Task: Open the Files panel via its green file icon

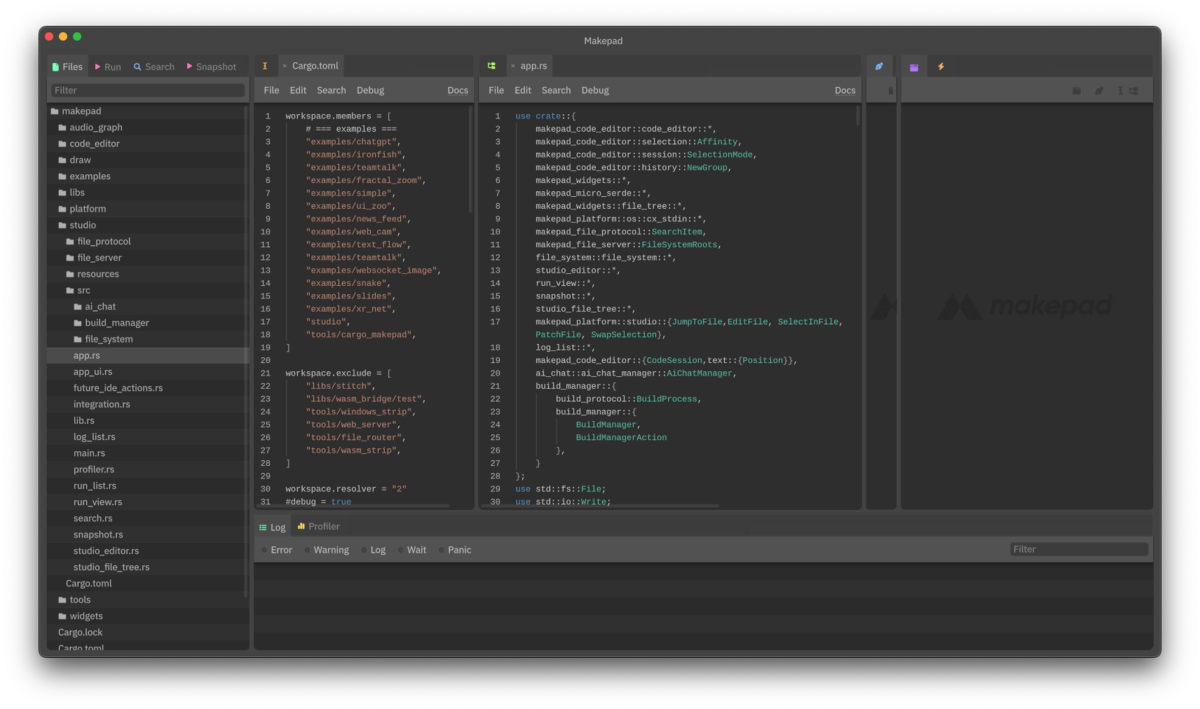Action: (56, 67)
